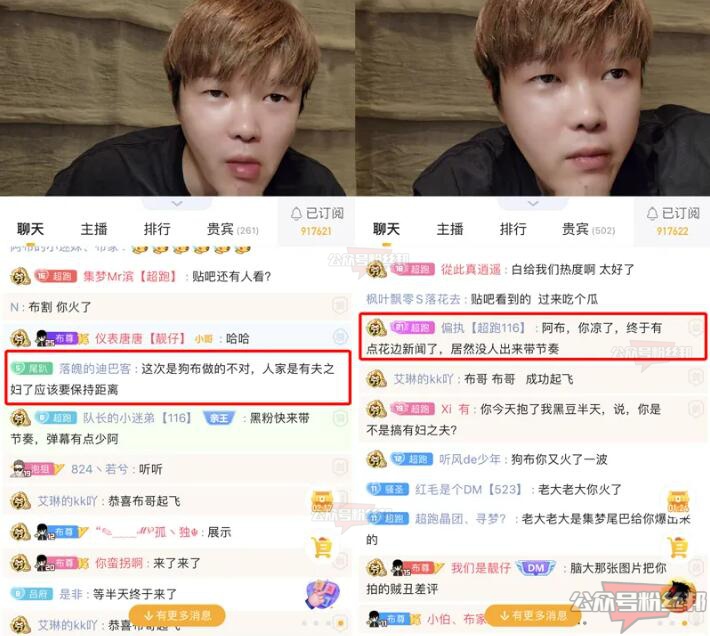Collapse the left video using chevron handle
Screen dimensions: 710x636
177,203
